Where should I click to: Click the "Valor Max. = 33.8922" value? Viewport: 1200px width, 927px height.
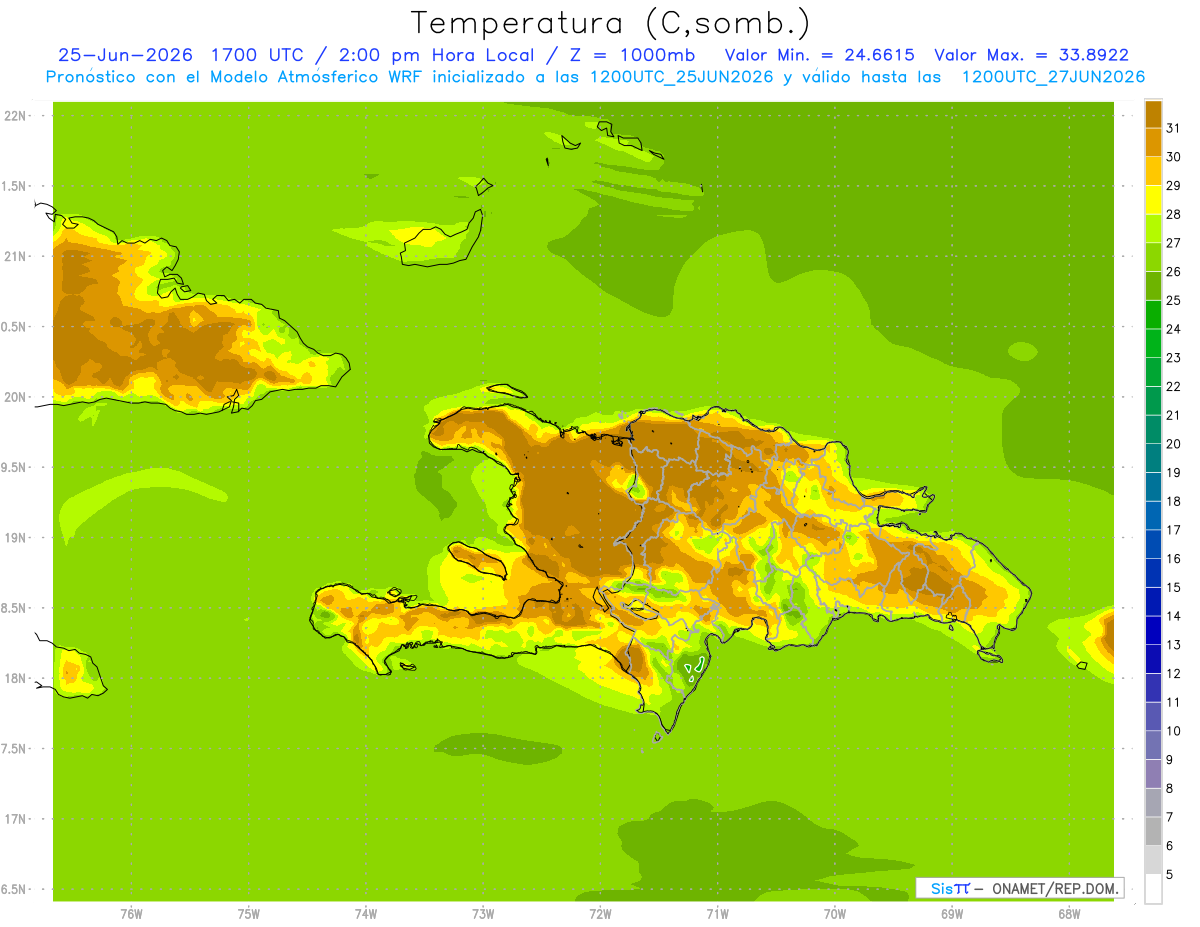pyautogui.click(x=1032, y=55)
